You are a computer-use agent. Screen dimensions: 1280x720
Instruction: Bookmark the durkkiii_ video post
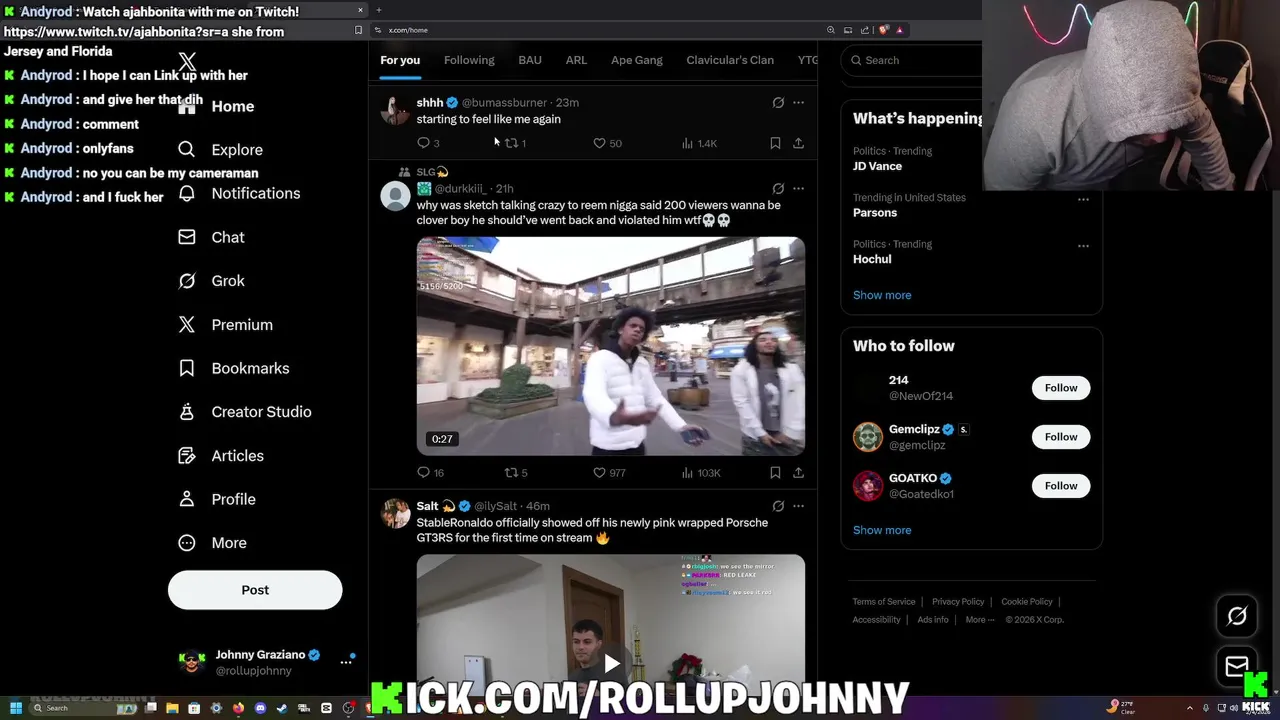(775, 472)
